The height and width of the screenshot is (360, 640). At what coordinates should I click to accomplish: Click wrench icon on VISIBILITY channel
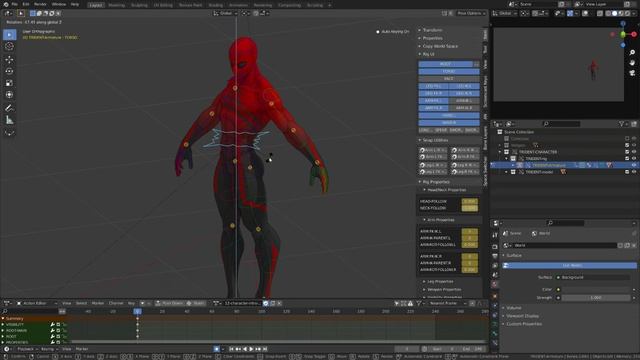(x=52, y=324)
